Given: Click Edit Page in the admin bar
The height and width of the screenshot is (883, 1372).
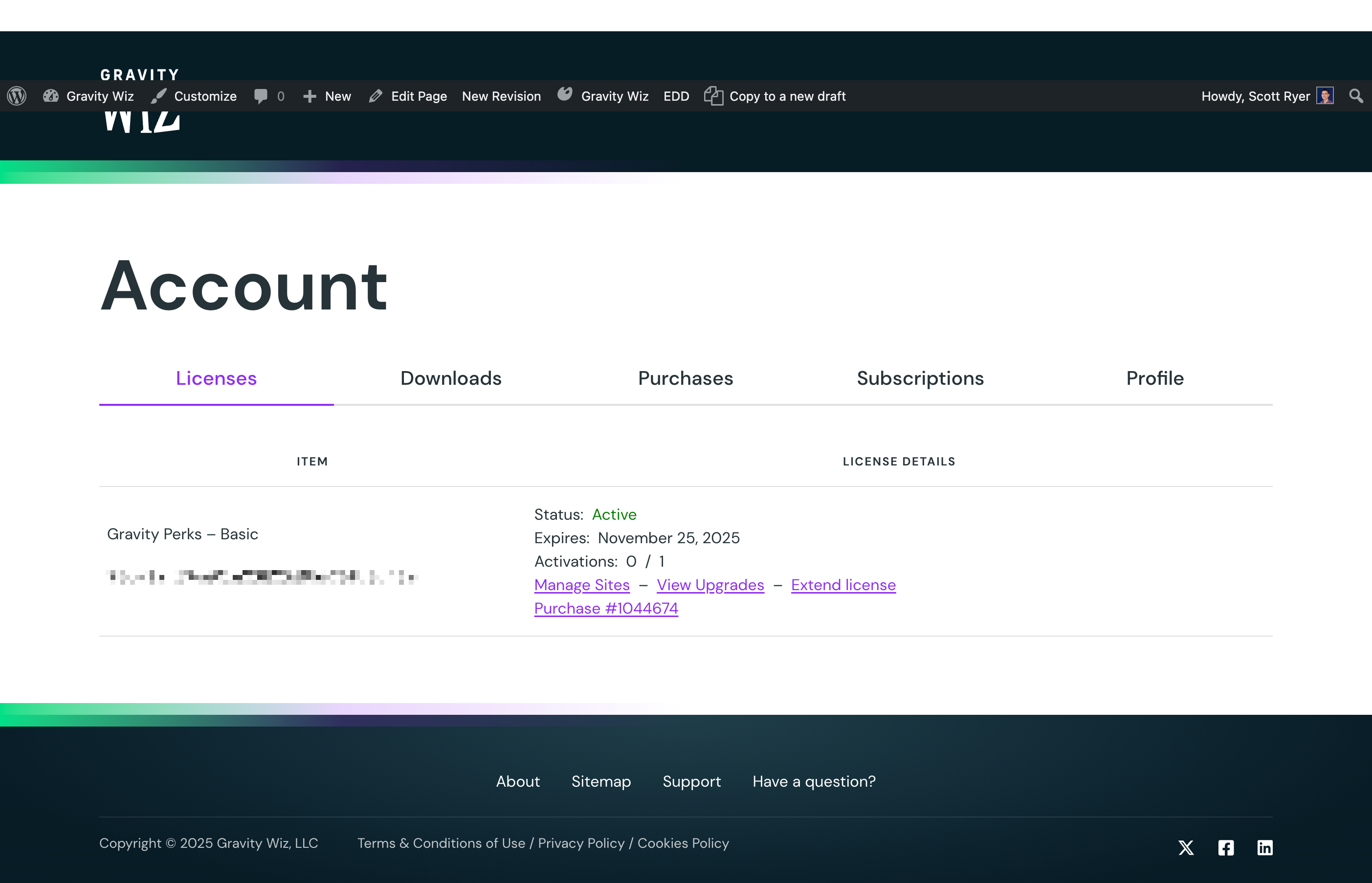Looking at the screenshot, I should tap(419, 96).
